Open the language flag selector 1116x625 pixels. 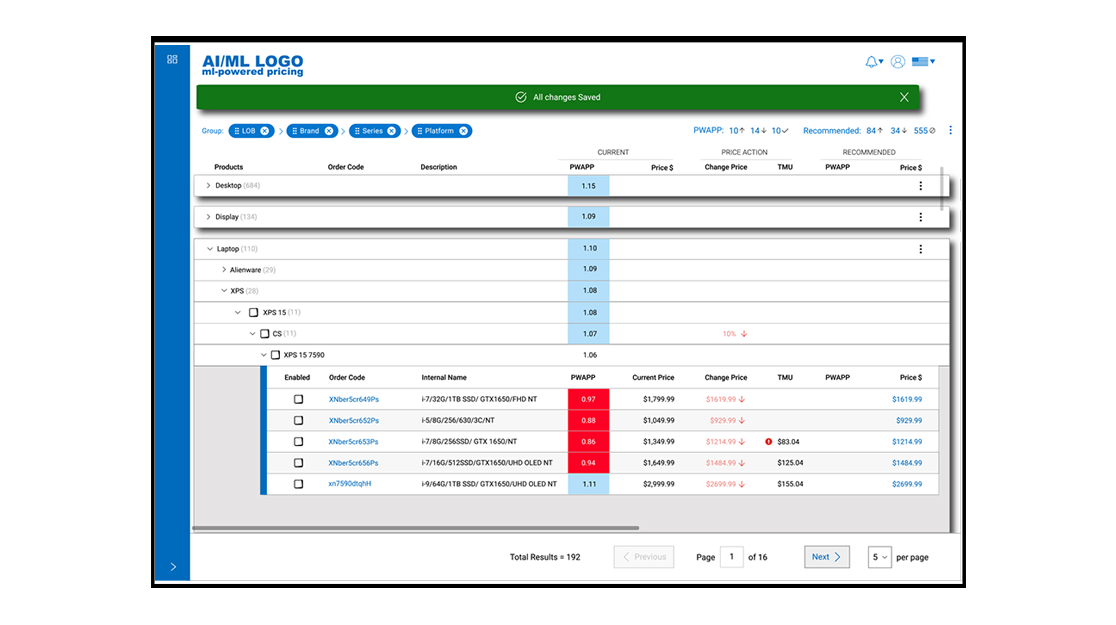click(x=923, y=61)
